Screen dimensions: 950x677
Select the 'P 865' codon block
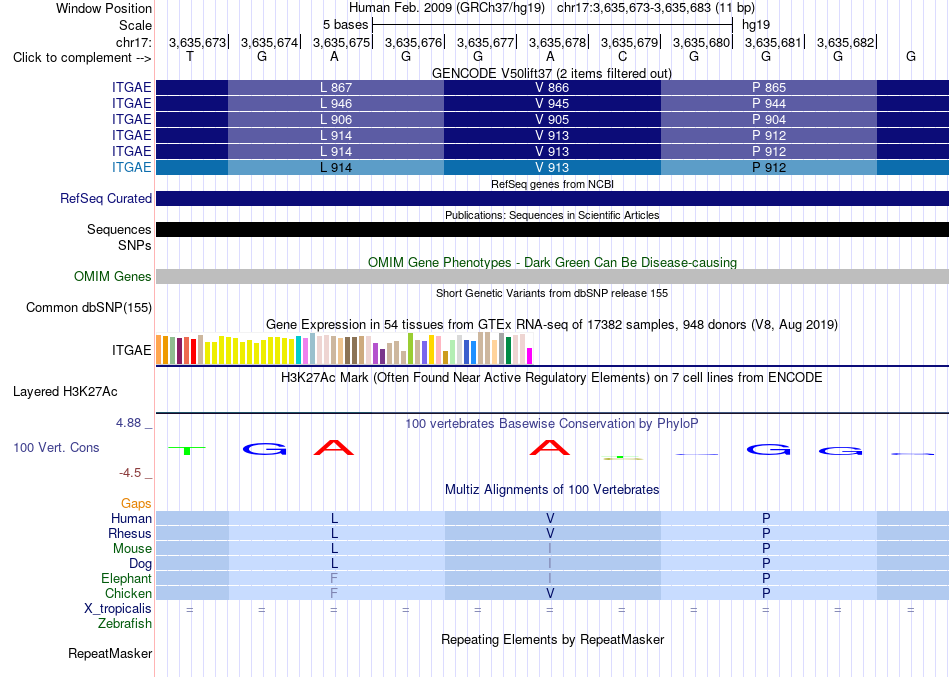point(769,87)
